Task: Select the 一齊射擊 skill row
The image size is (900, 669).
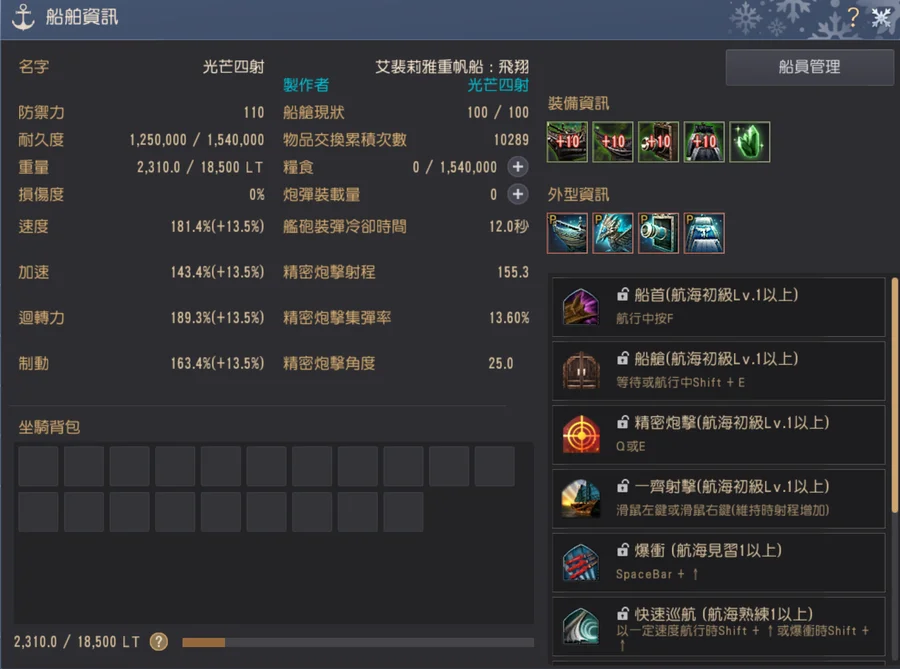Action: 719,499
